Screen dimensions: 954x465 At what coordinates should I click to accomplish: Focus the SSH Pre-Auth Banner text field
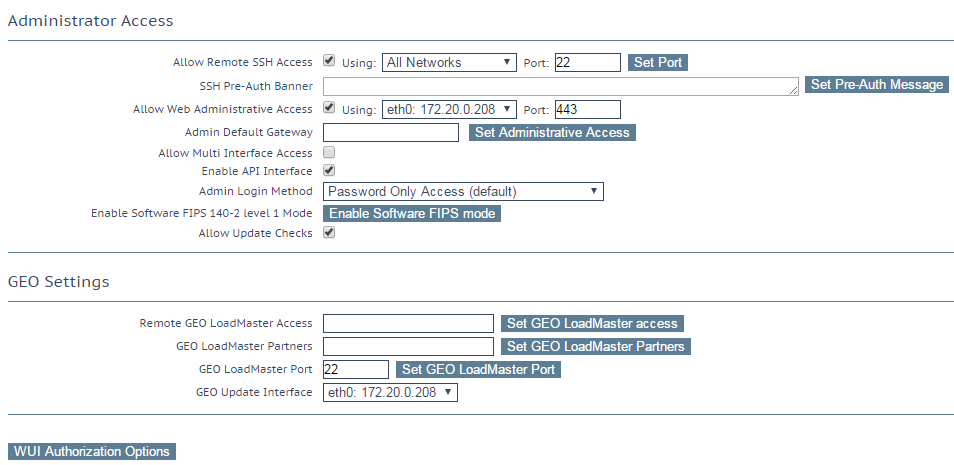click(x=561, y=86)
